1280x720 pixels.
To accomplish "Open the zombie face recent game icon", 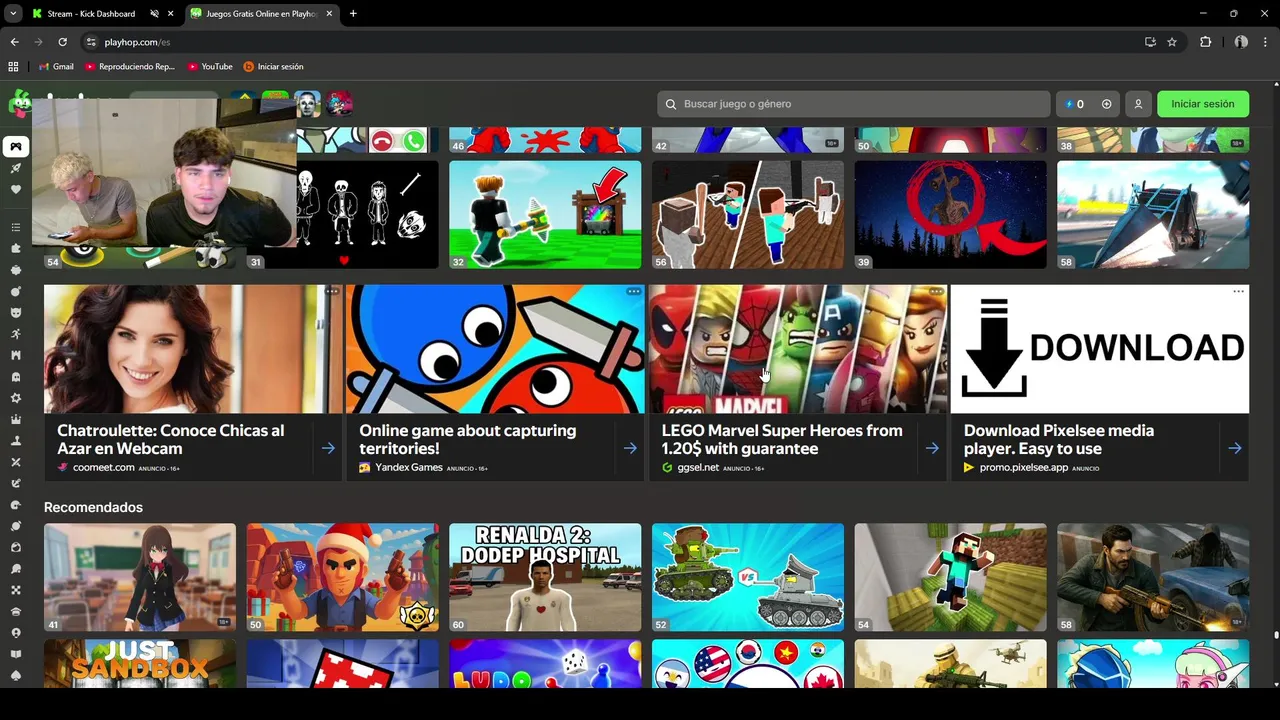I will (307, 104).
